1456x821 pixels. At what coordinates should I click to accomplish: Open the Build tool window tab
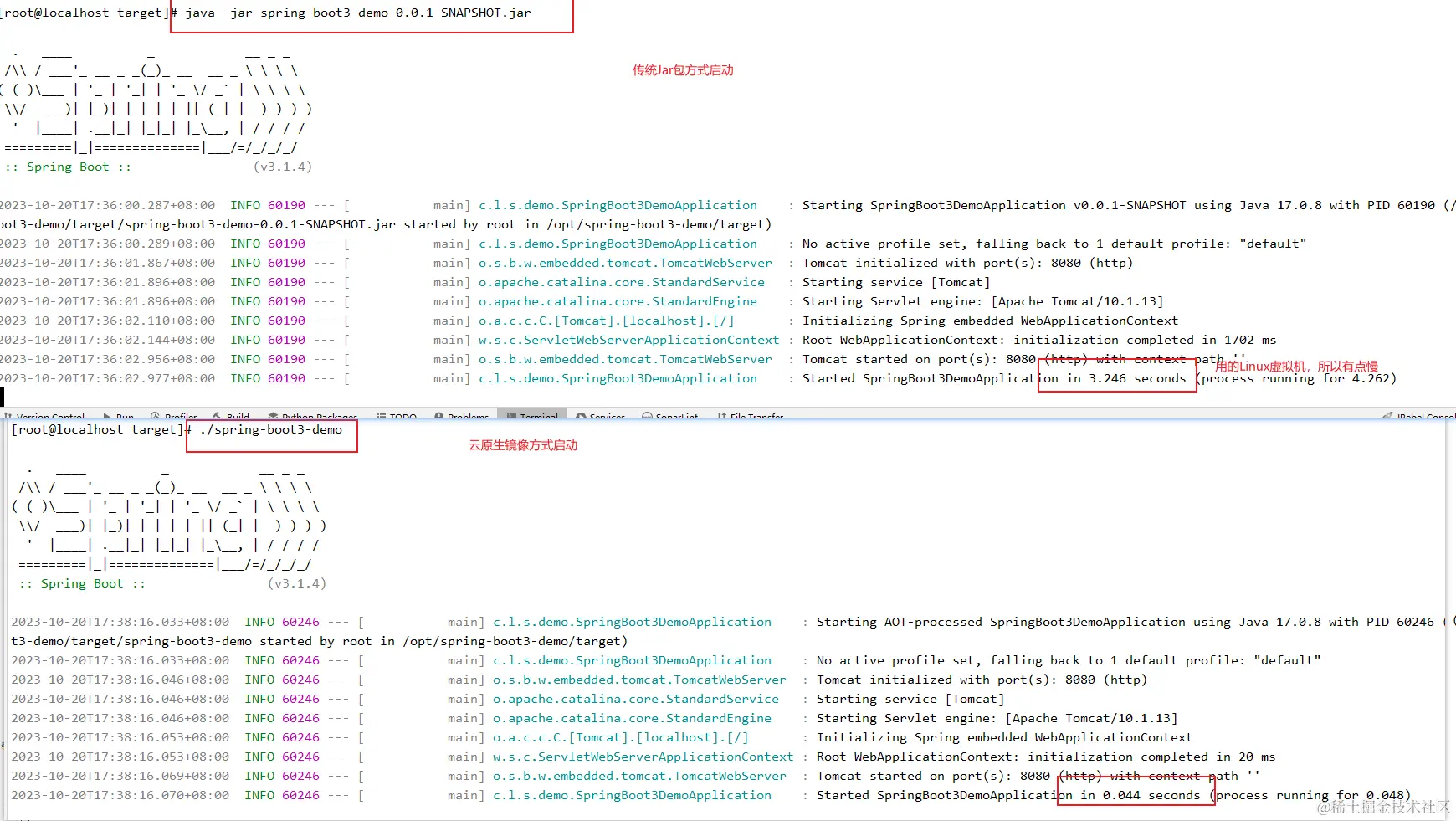point(232,416)
